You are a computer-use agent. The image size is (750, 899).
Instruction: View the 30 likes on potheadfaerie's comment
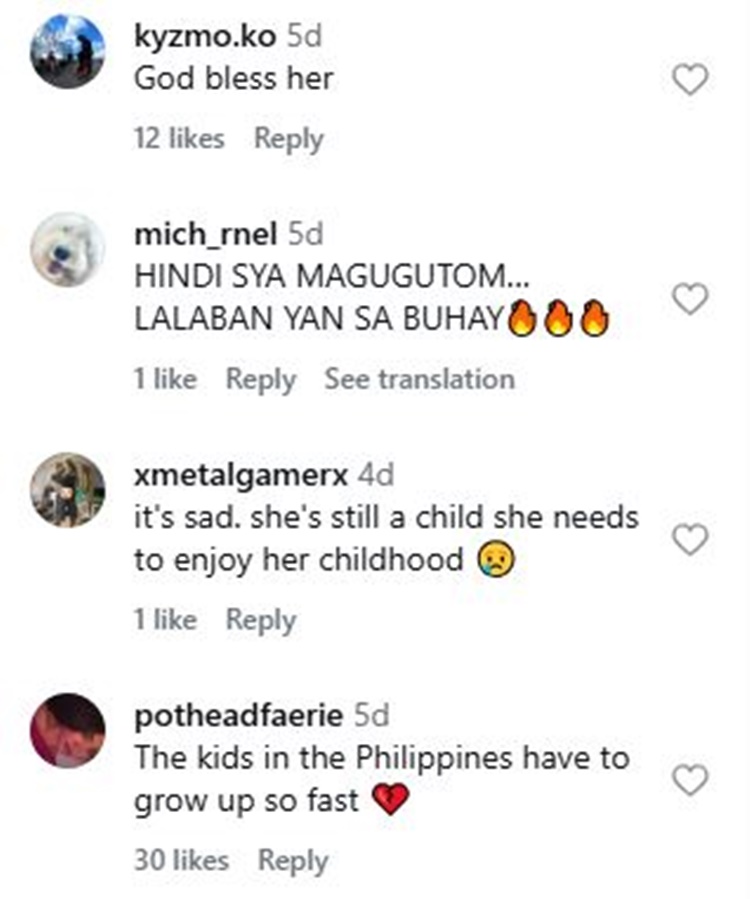click(x=181, y=861)
